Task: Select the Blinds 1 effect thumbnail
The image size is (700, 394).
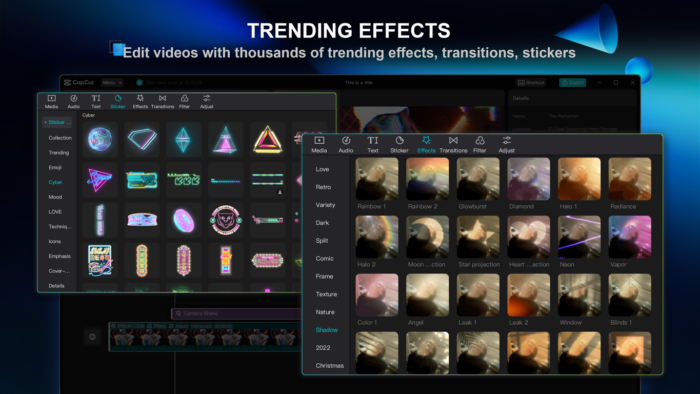Action: [x=630, y=295]
